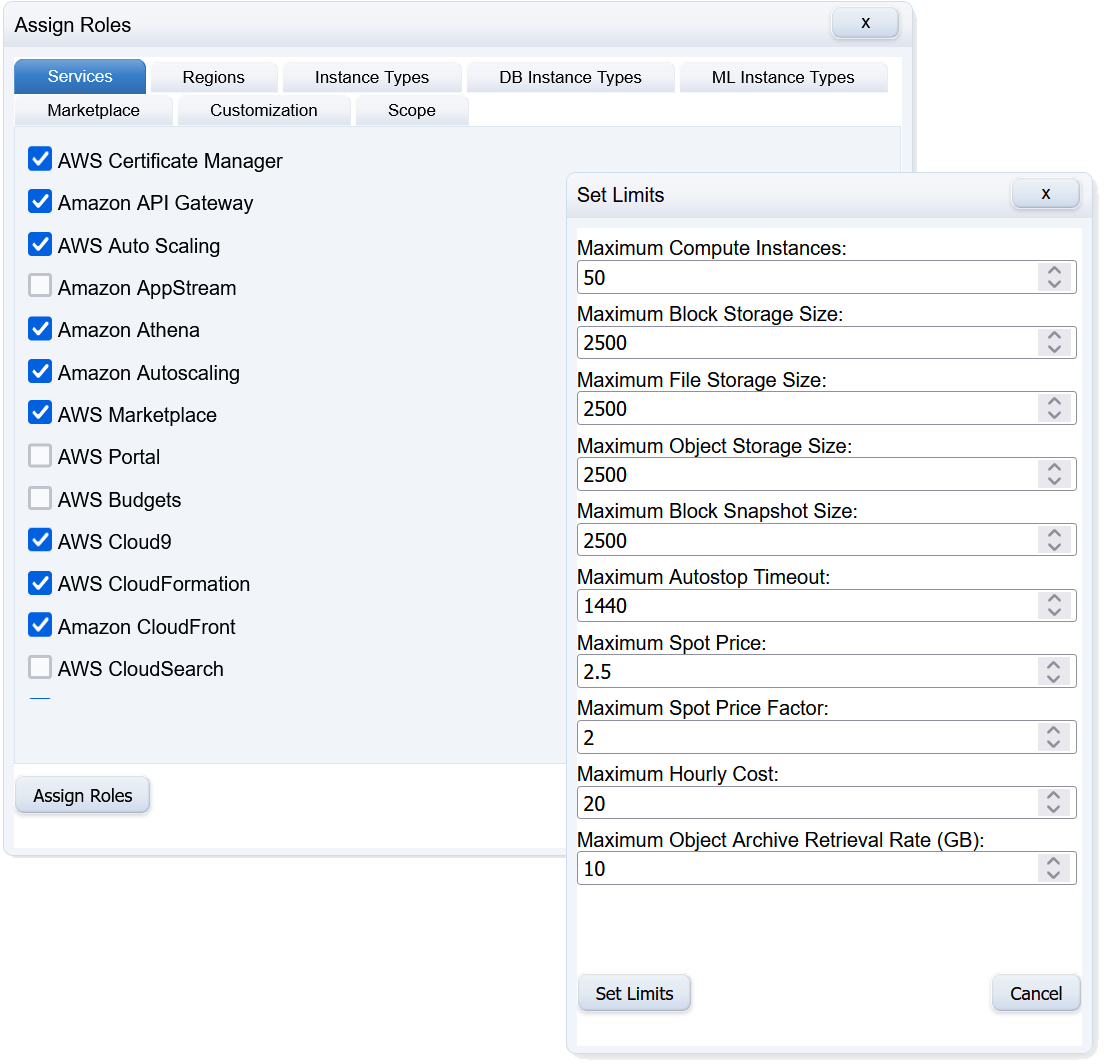Switch to the Regions tab
Screen dimensions: 1105x1064
213,77
